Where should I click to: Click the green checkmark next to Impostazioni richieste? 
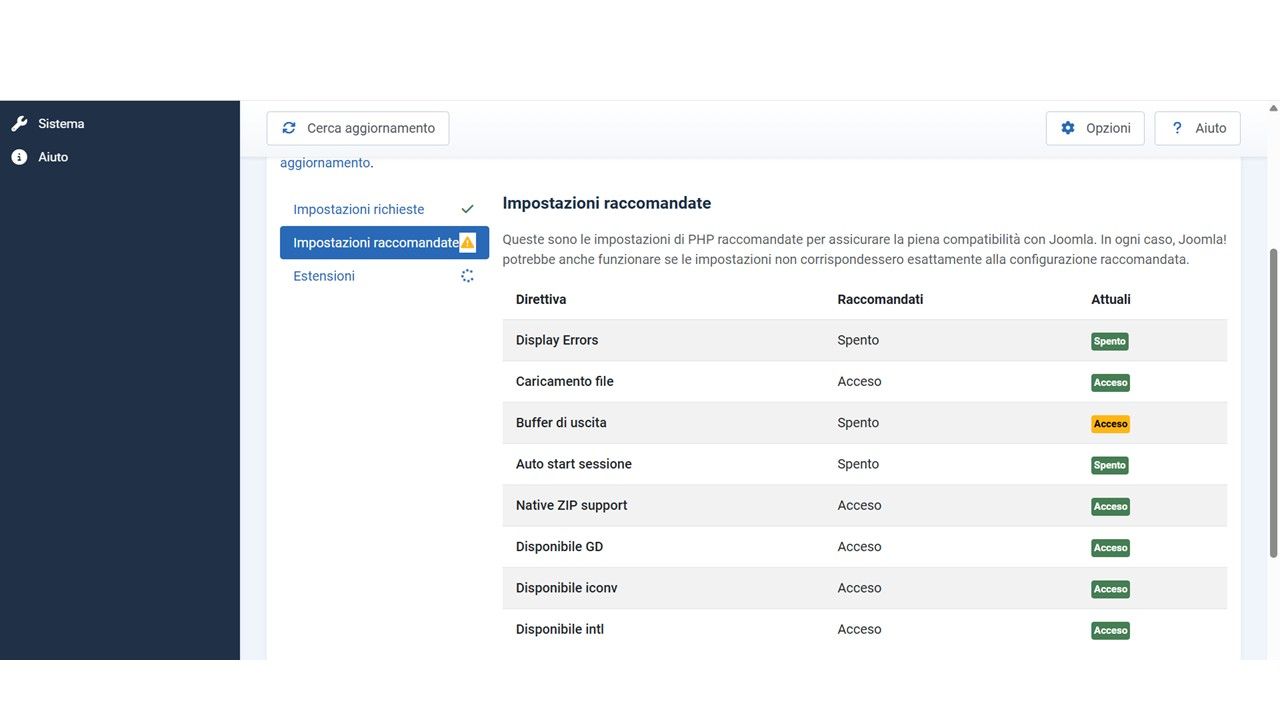pos(467,209)
